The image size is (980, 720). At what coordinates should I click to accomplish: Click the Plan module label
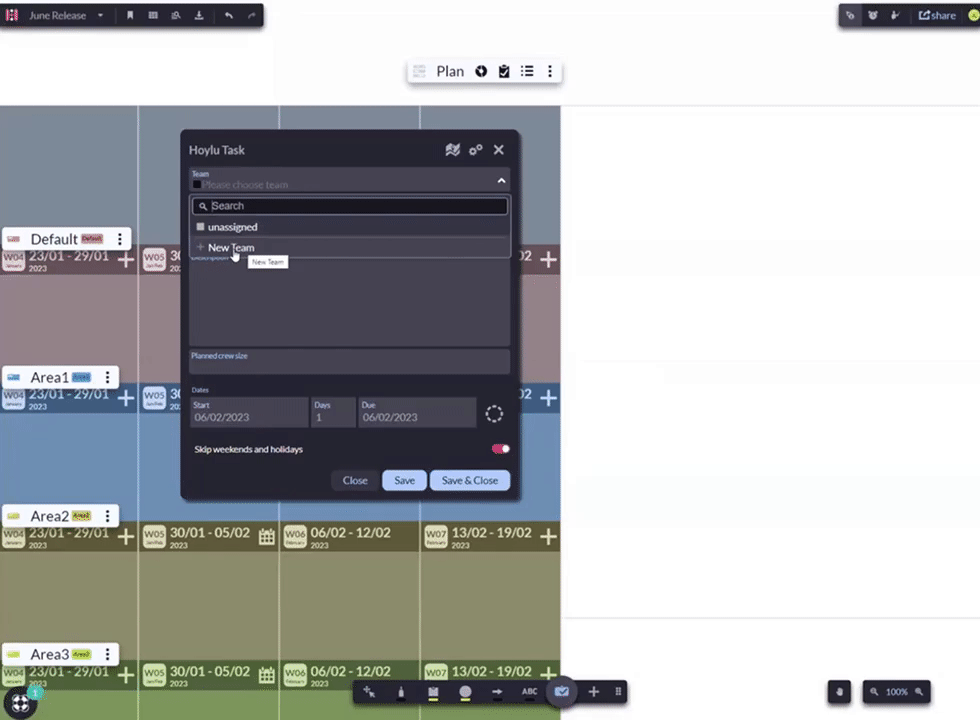[450, 71]
